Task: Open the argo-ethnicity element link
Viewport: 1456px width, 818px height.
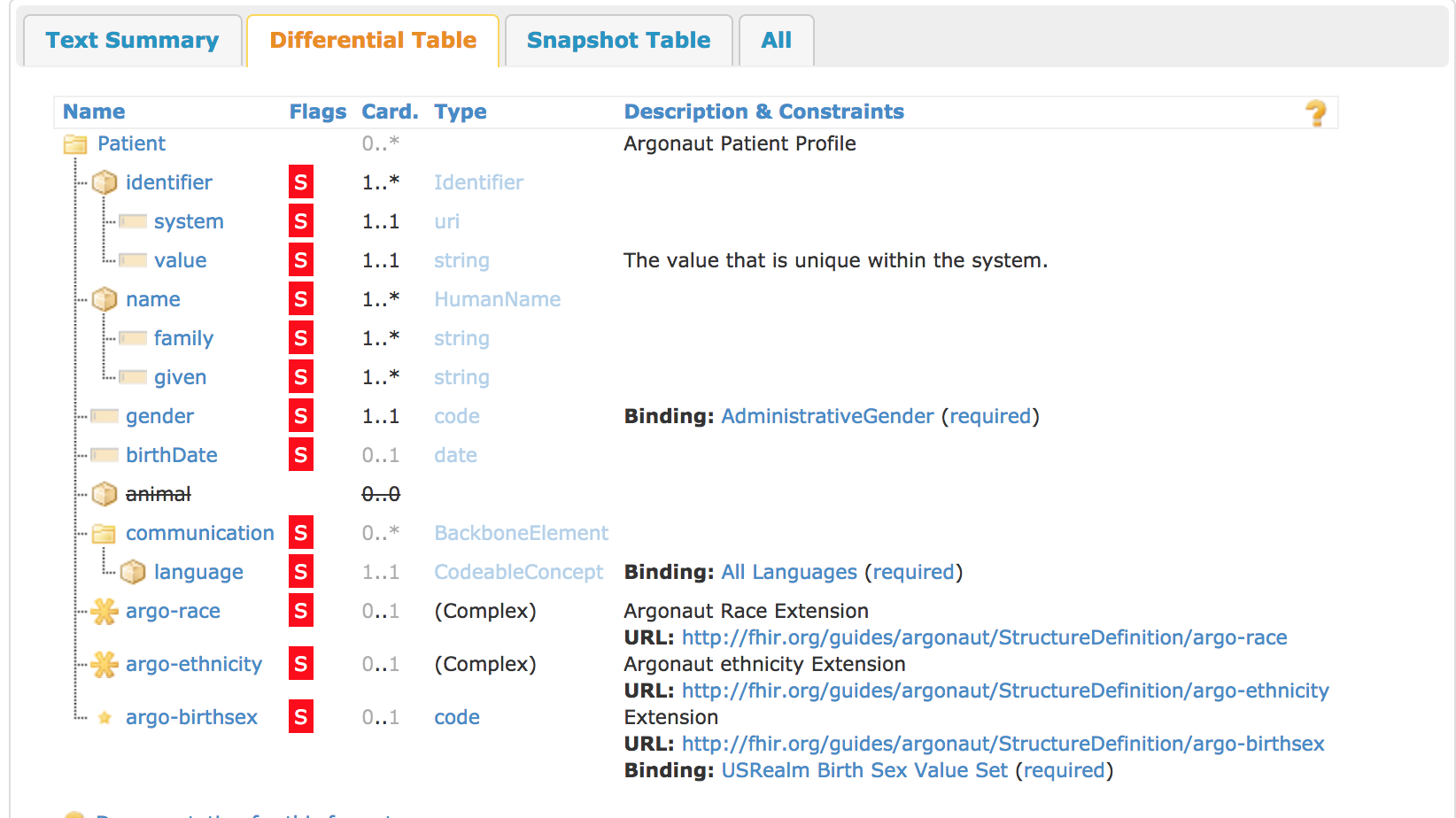Action: (x=194, y=664)
